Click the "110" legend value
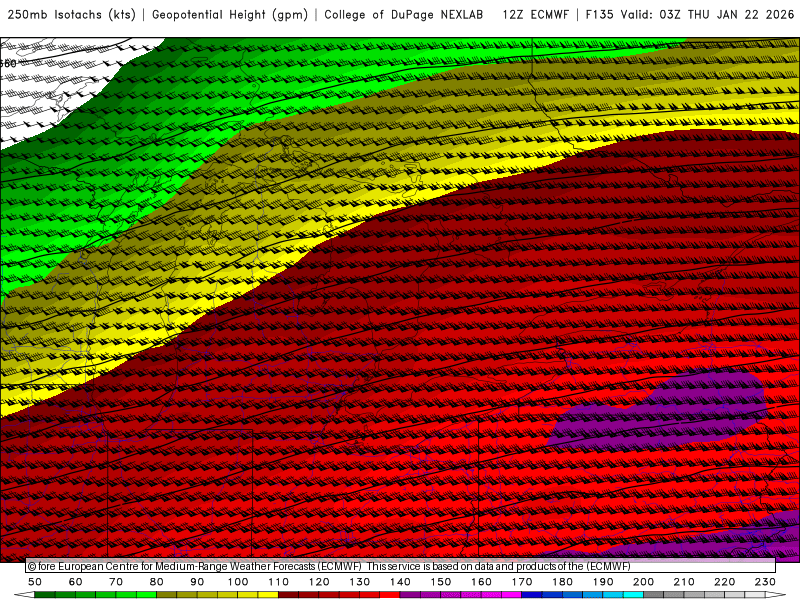The width and height of the screenshot is (800, 600). click(x=279, y=582)
